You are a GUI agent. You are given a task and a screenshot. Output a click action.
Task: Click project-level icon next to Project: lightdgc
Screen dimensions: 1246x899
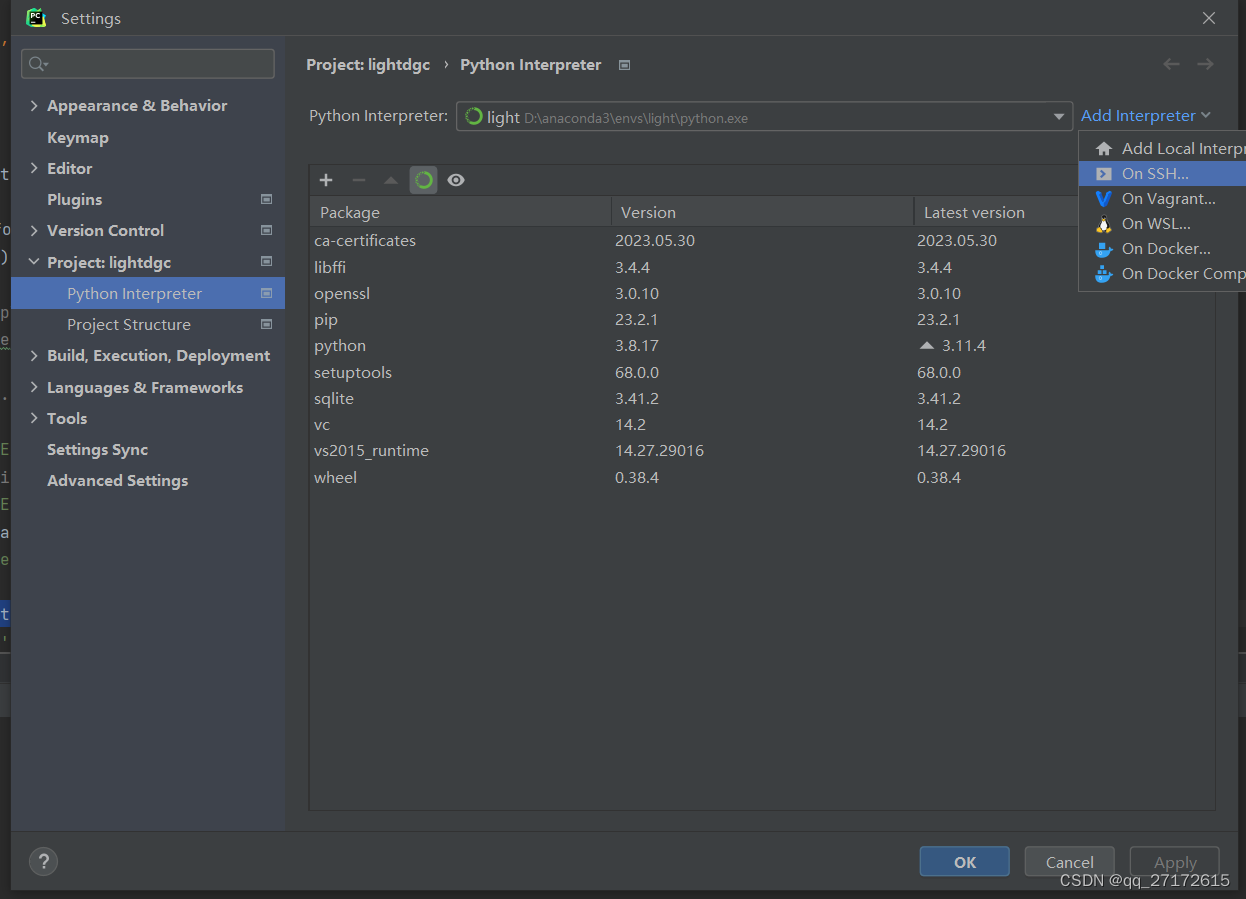[x=266, y=262]
